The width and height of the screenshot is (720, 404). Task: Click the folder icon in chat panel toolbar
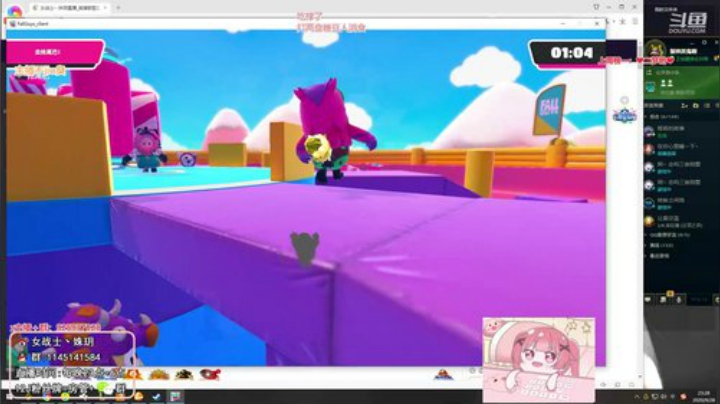[696, 106]
